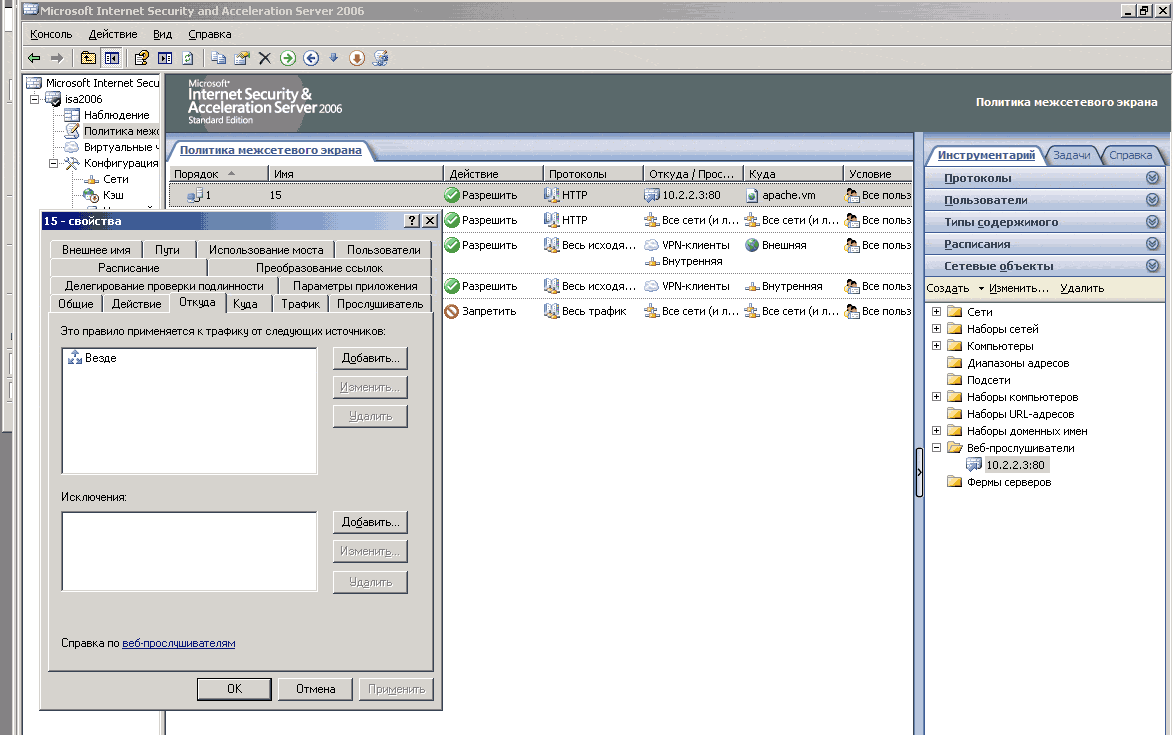Switch to the Прослушиватель tab
This screenshot has width=1173, height=735.
tap(380, 304)
